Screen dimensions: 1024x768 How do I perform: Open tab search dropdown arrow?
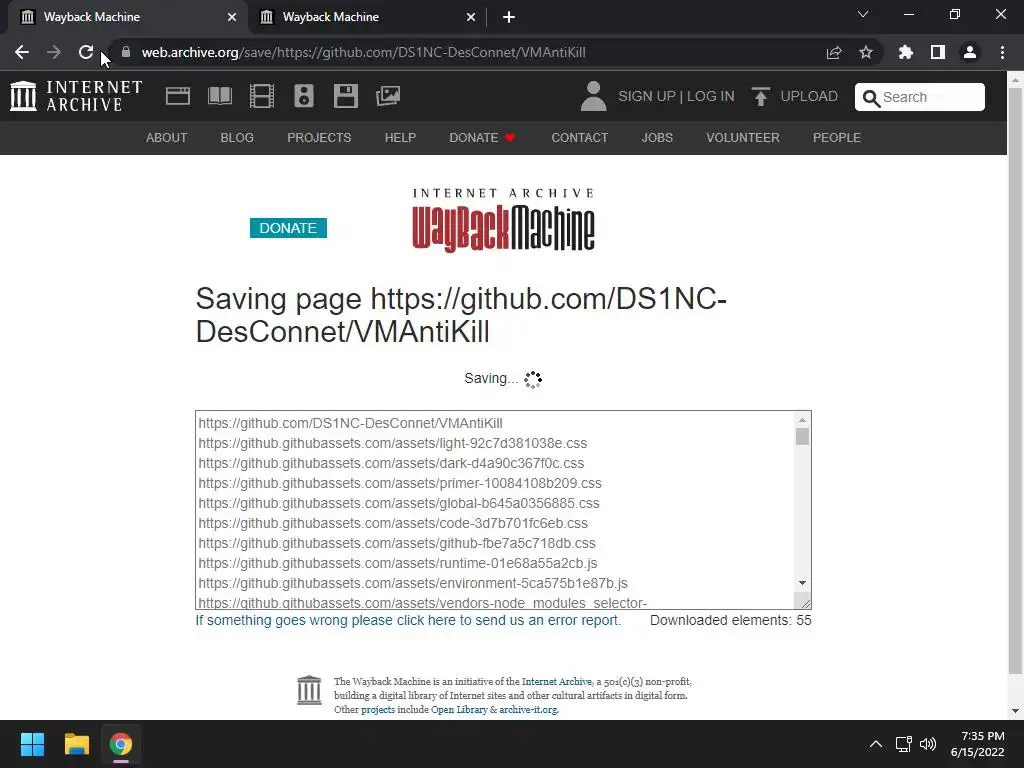click(x=863, y=14)
